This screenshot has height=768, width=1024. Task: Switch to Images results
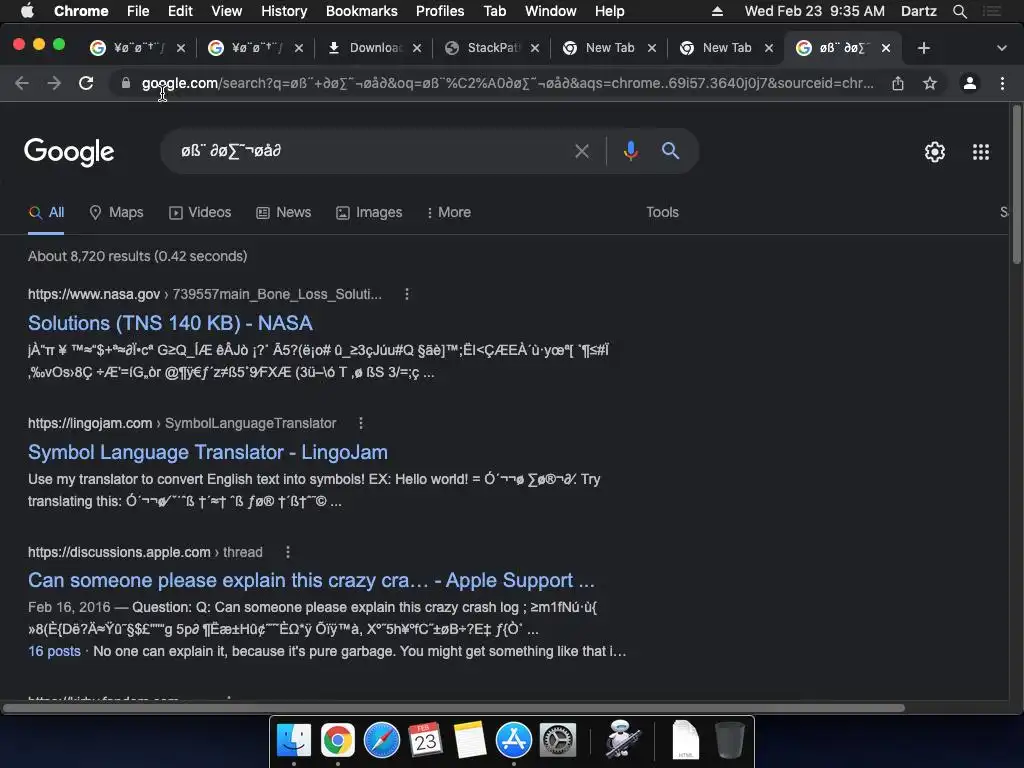(x=369, y=213)
